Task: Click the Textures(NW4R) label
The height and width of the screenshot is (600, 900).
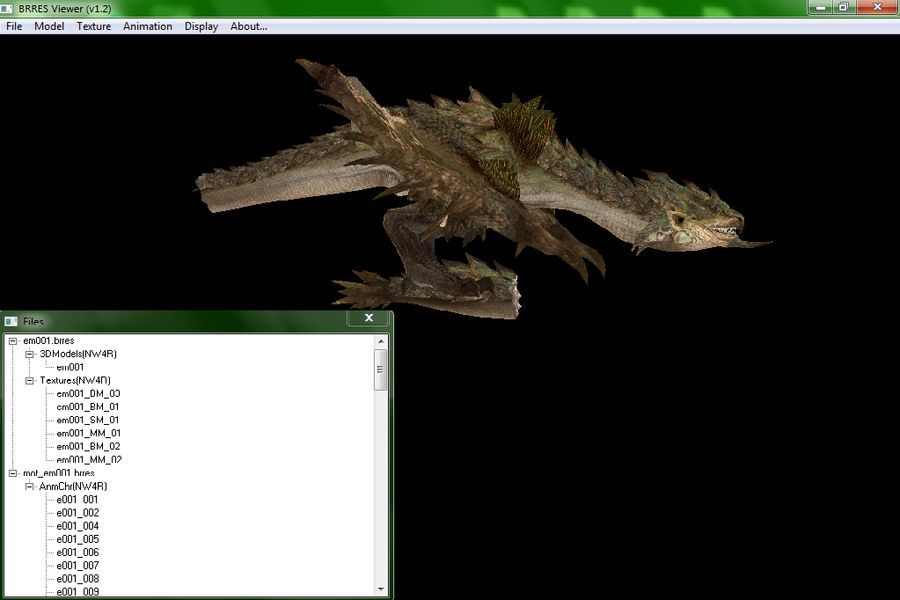Action: click(75, 381)
